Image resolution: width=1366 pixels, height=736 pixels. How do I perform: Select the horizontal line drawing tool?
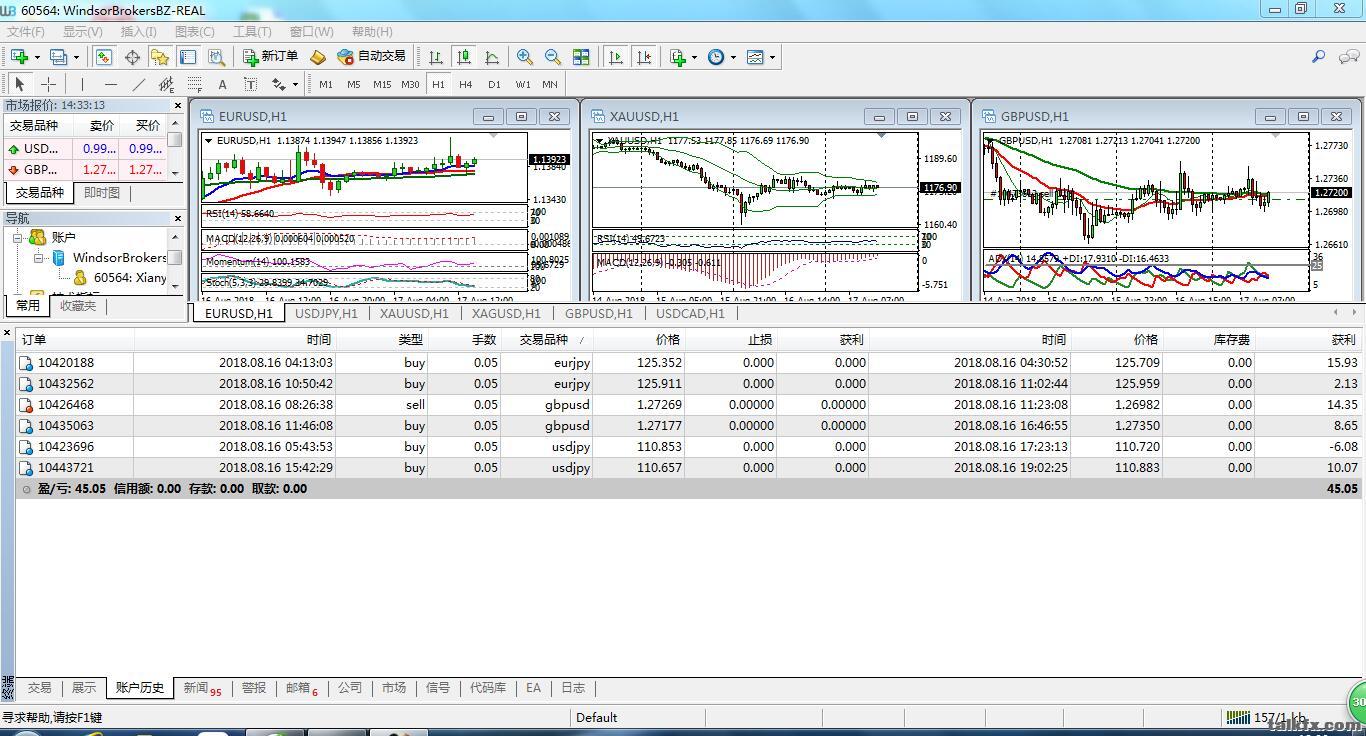(x=110, y=84)
